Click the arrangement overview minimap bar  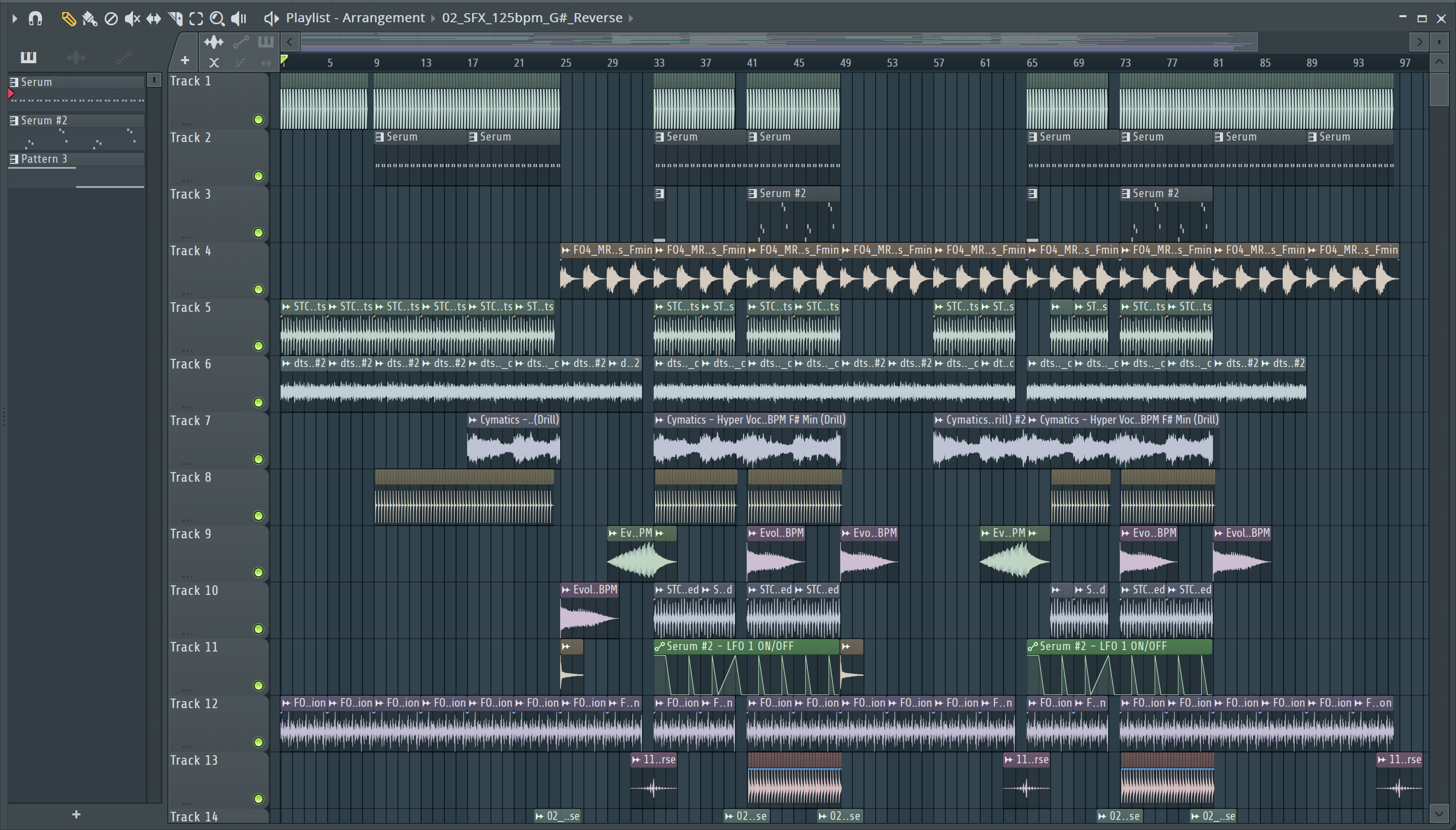(779, 41)
